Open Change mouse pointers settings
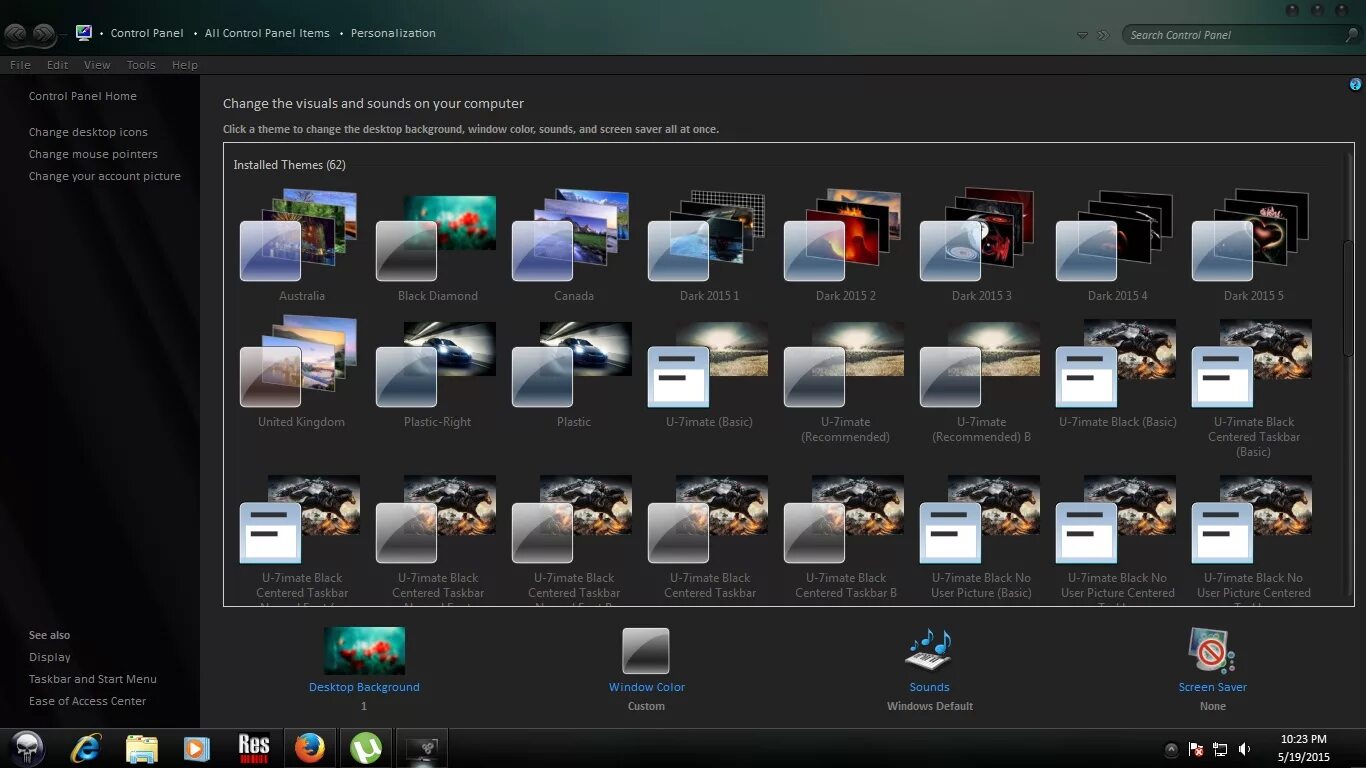The image size is (1366, 768). click(93, 154)
